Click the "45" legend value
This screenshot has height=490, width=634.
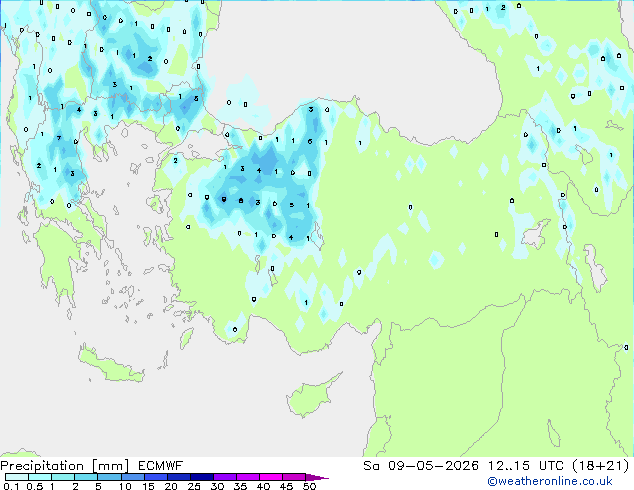point(286,486)
